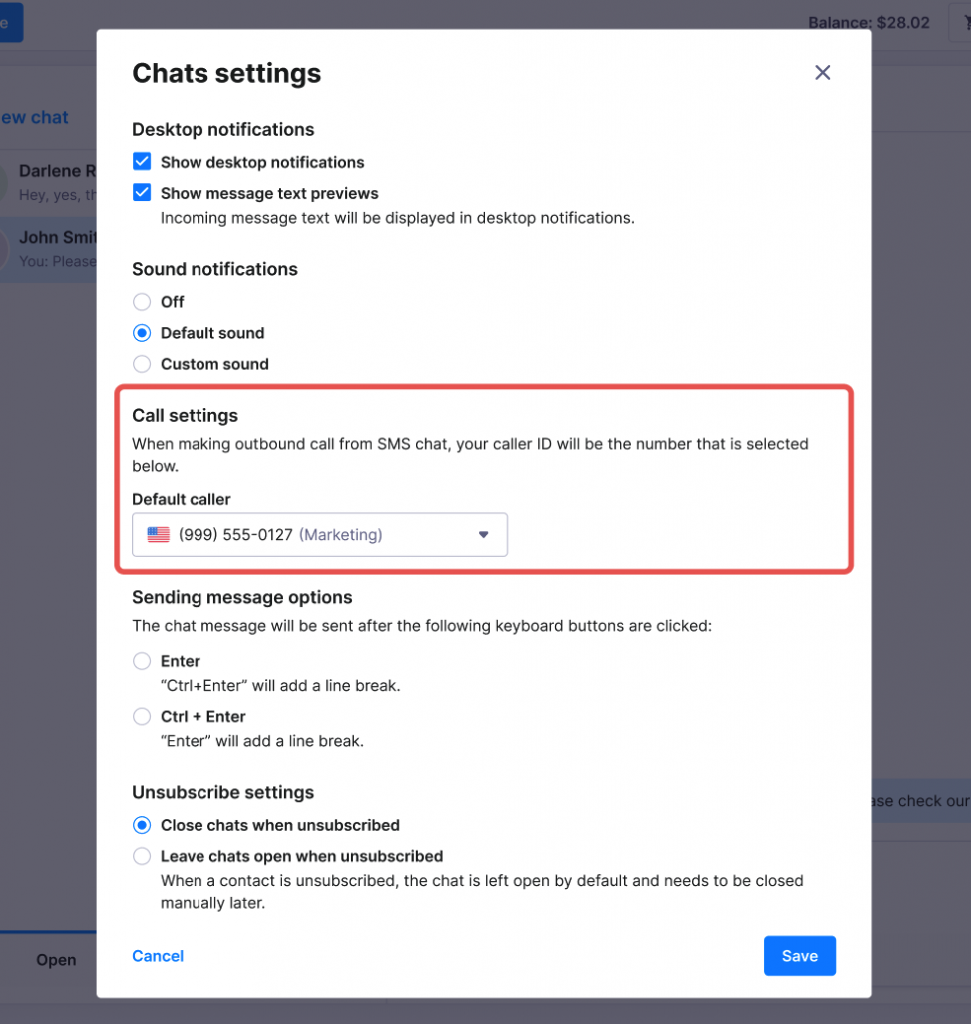
Task: Select Ctrl + Enter sending option
Action: pos(142,717)
